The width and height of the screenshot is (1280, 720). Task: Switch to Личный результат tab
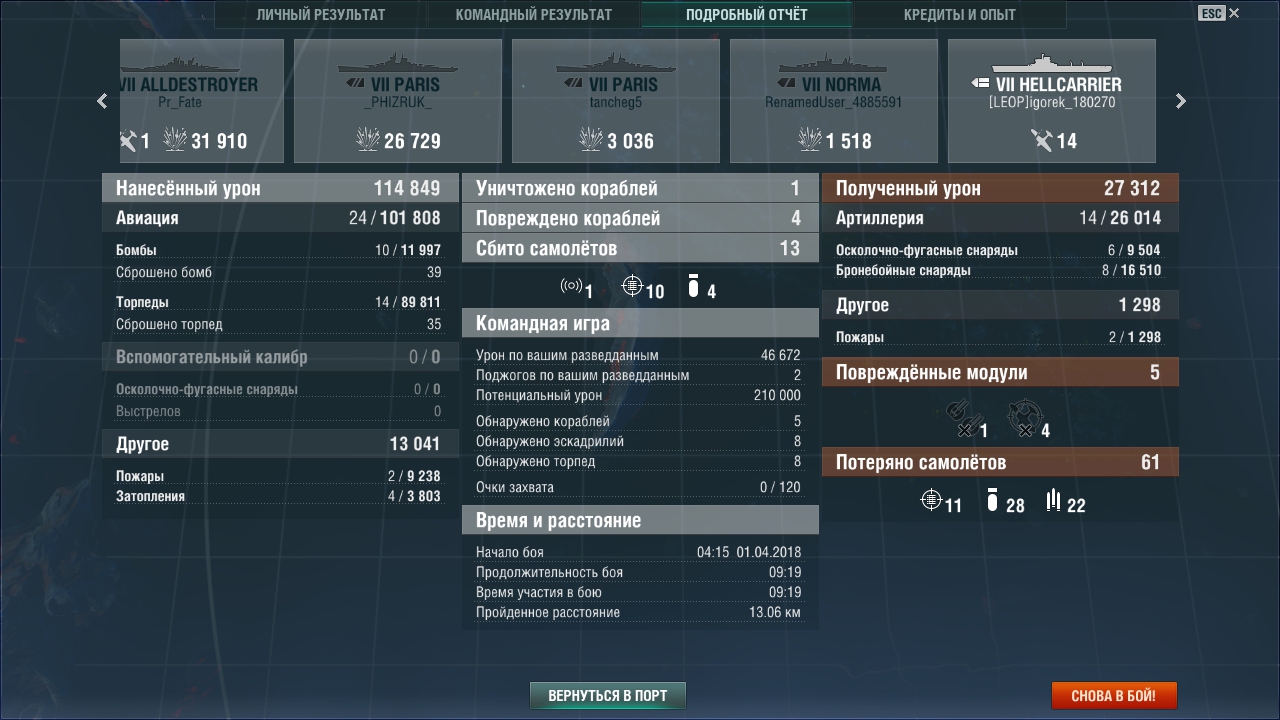pyautogui.click(x=320, y=15)
